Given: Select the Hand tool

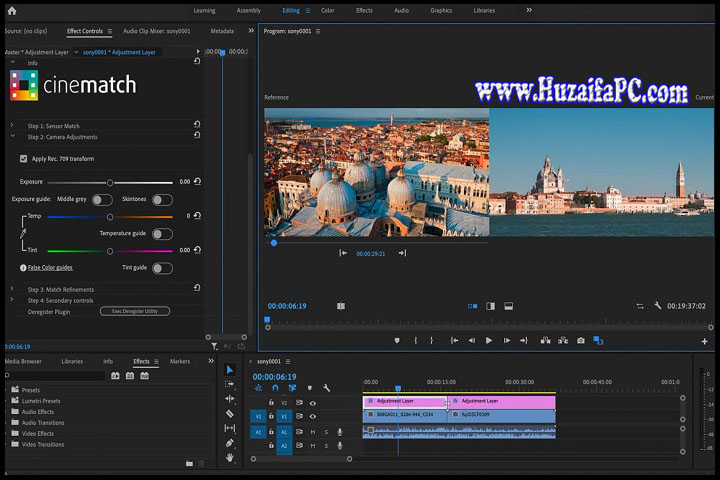Looking at the screenshot, I should pyautogui.click(x=230, y=457).
